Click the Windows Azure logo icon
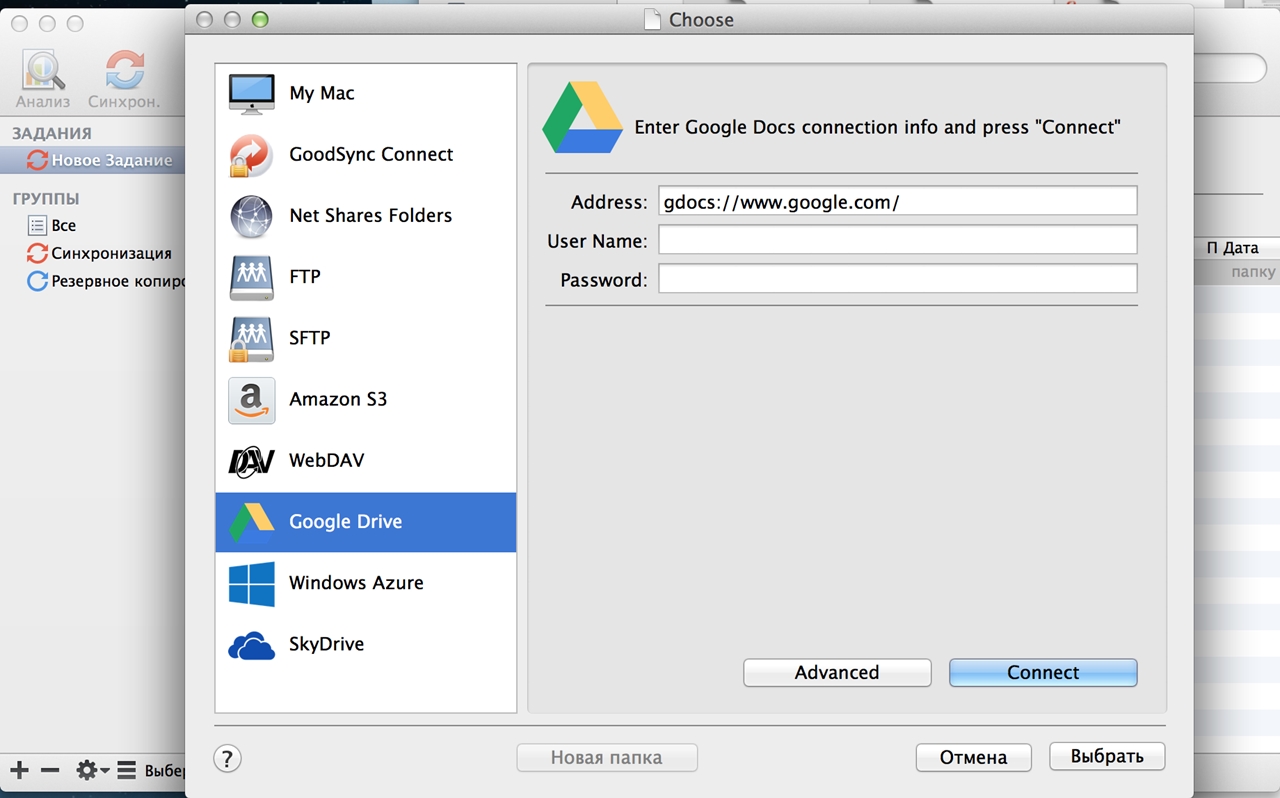The image size is (1280, 798). tap(251, 583)
